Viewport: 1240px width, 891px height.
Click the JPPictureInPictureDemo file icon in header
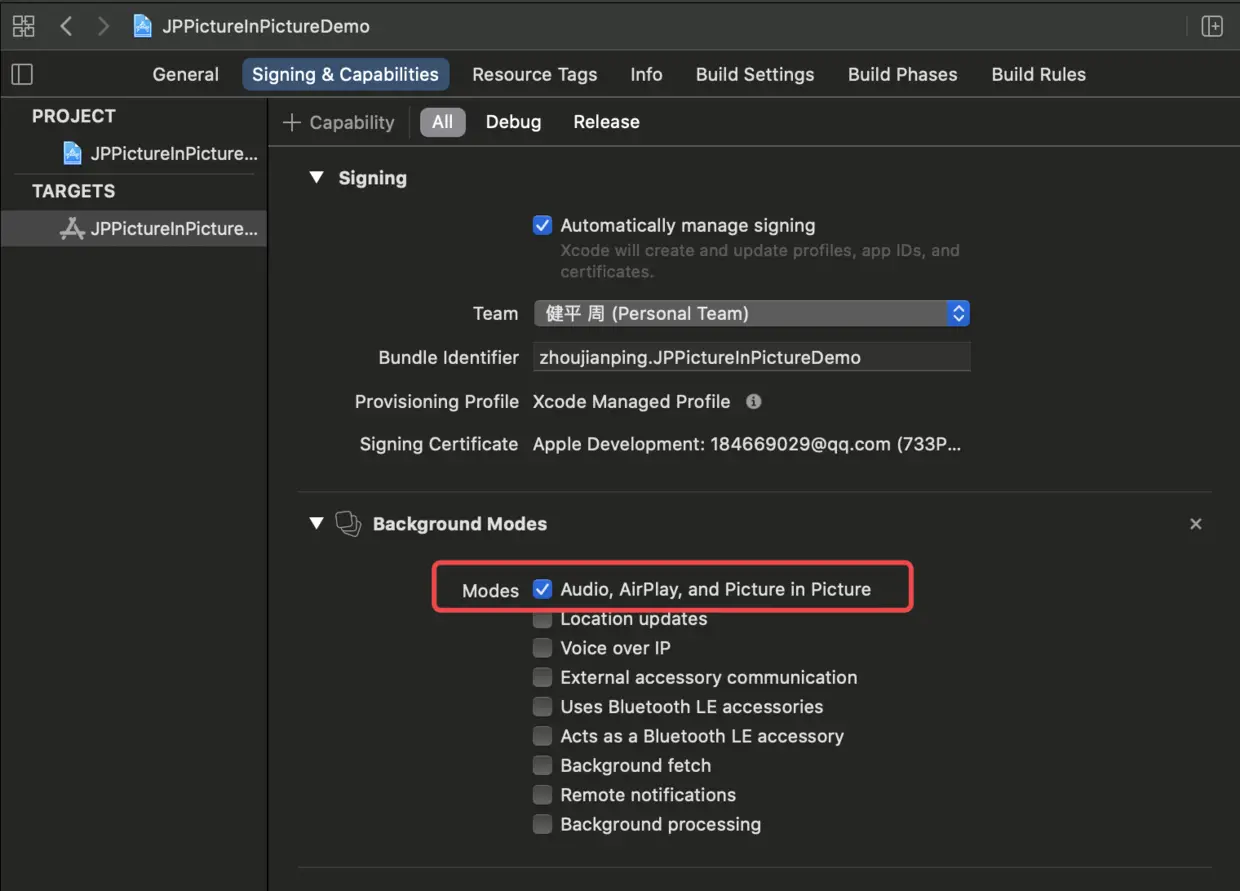pos(144,26)
